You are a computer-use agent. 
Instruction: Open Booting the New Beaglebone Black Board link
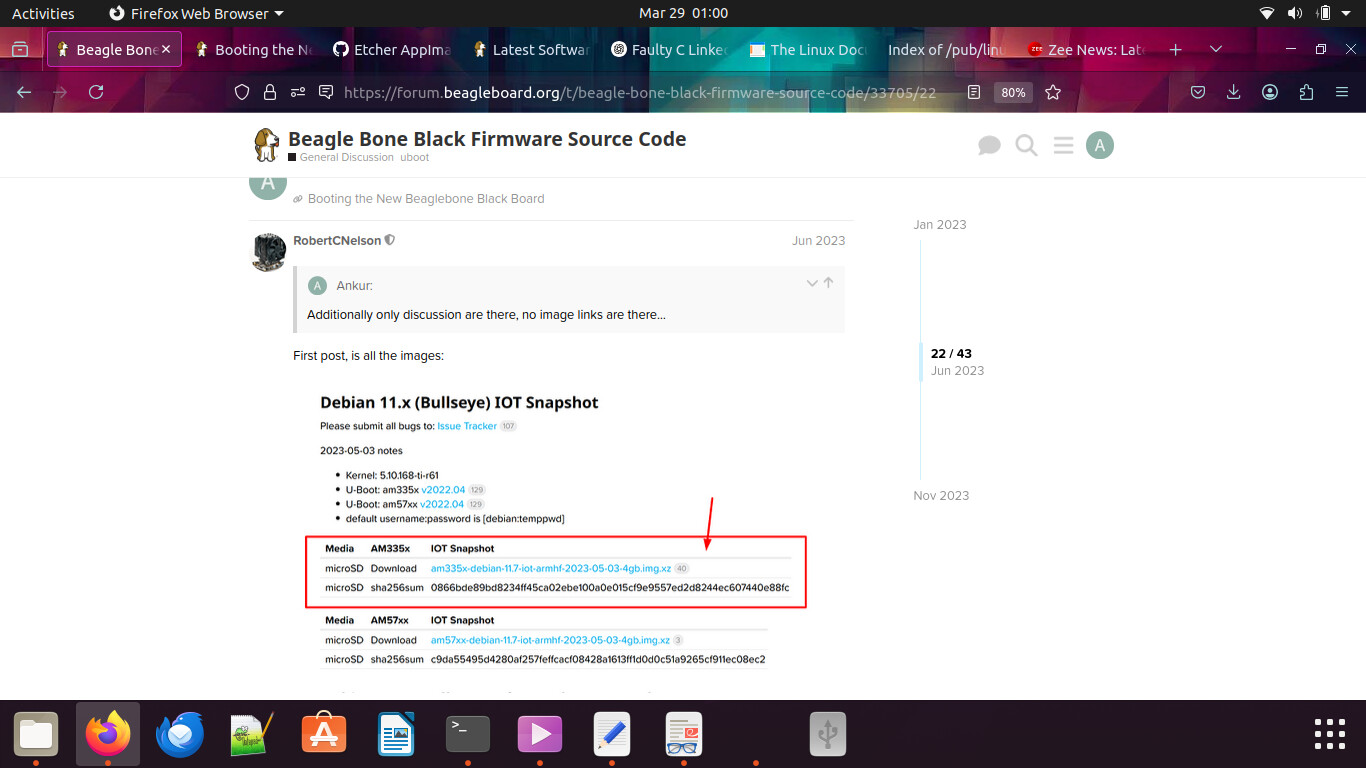(426, 199)
